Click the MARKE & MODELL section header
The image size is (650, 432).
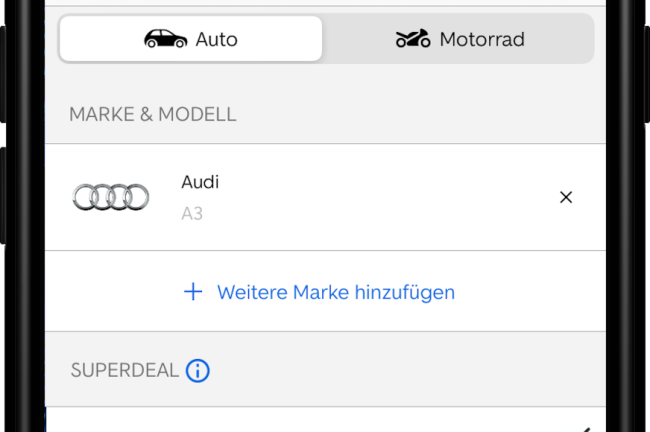pos(153,114)
